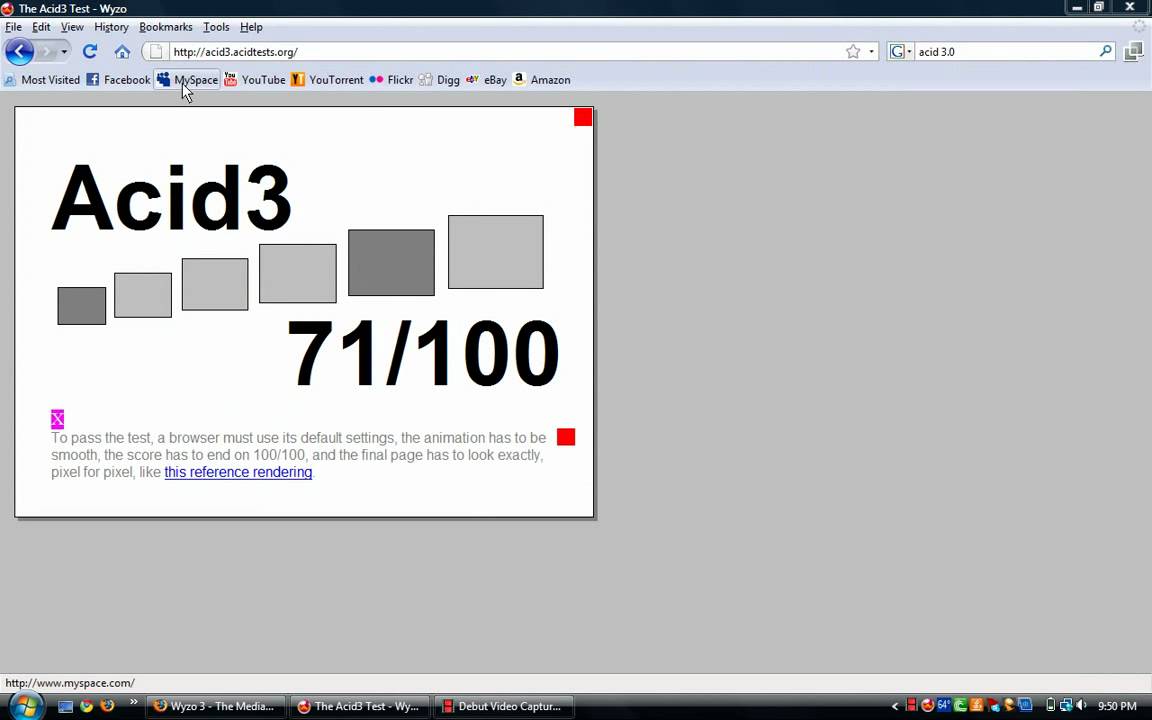Screen dimensions: 1152x720
Task: Open the Help menu
Action: (251, 27)
